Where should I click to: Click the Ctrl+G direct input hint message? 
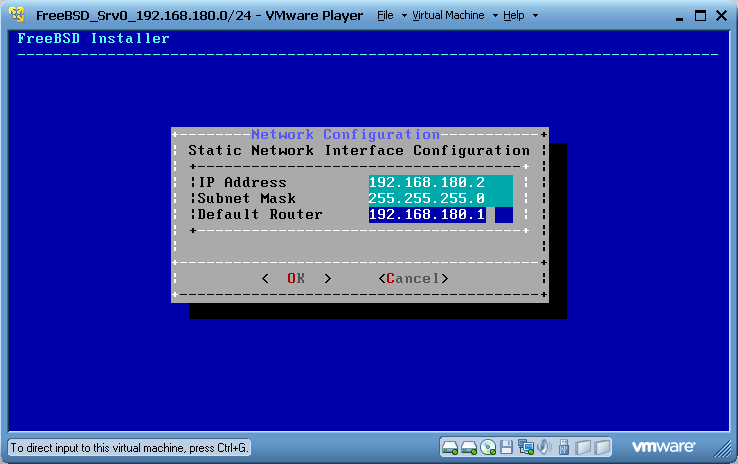[129, 448]
